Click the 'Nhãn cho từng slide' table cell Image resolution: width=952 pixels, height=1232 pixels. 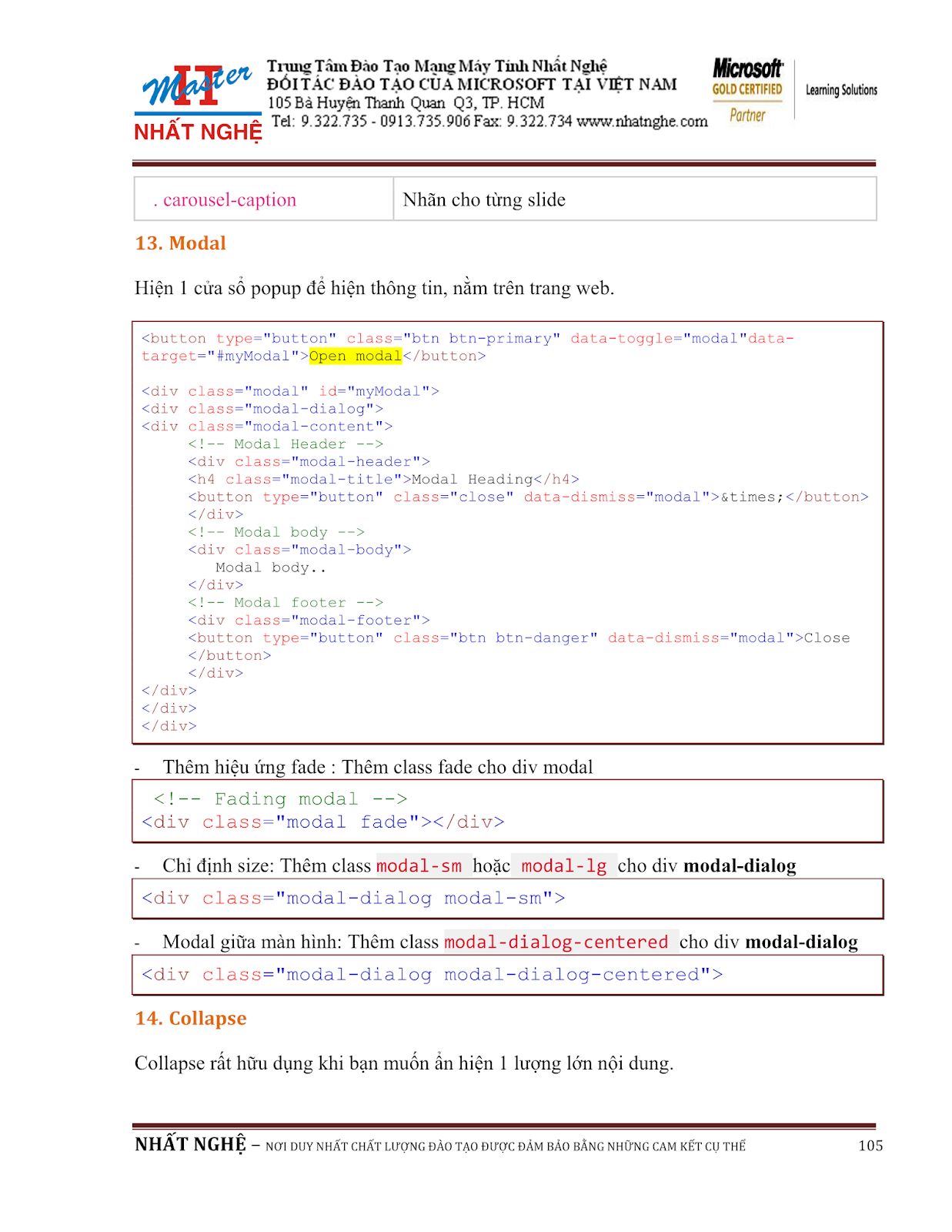[635, 199]
